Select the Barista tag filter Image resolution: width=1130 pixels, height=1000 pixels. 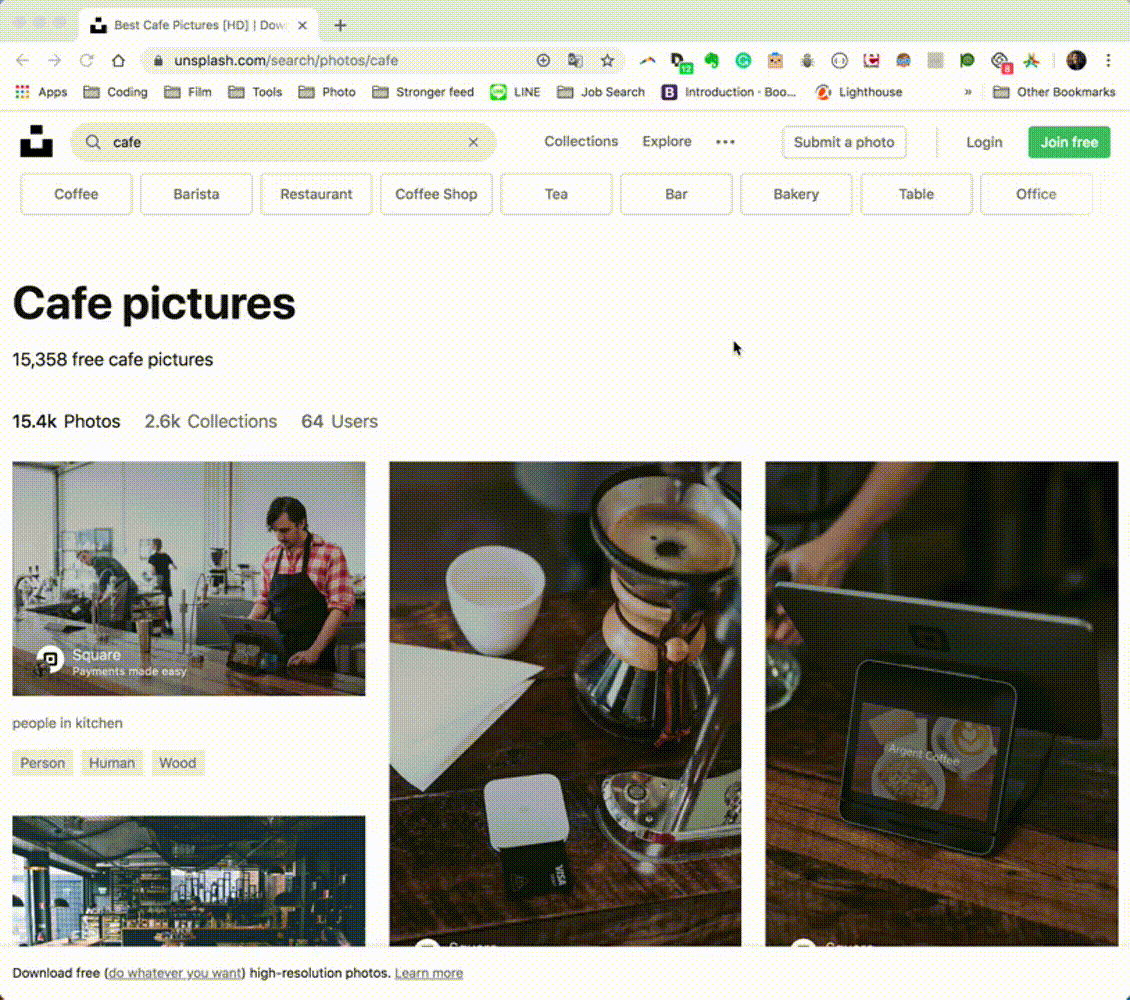[x=196, y=194]
